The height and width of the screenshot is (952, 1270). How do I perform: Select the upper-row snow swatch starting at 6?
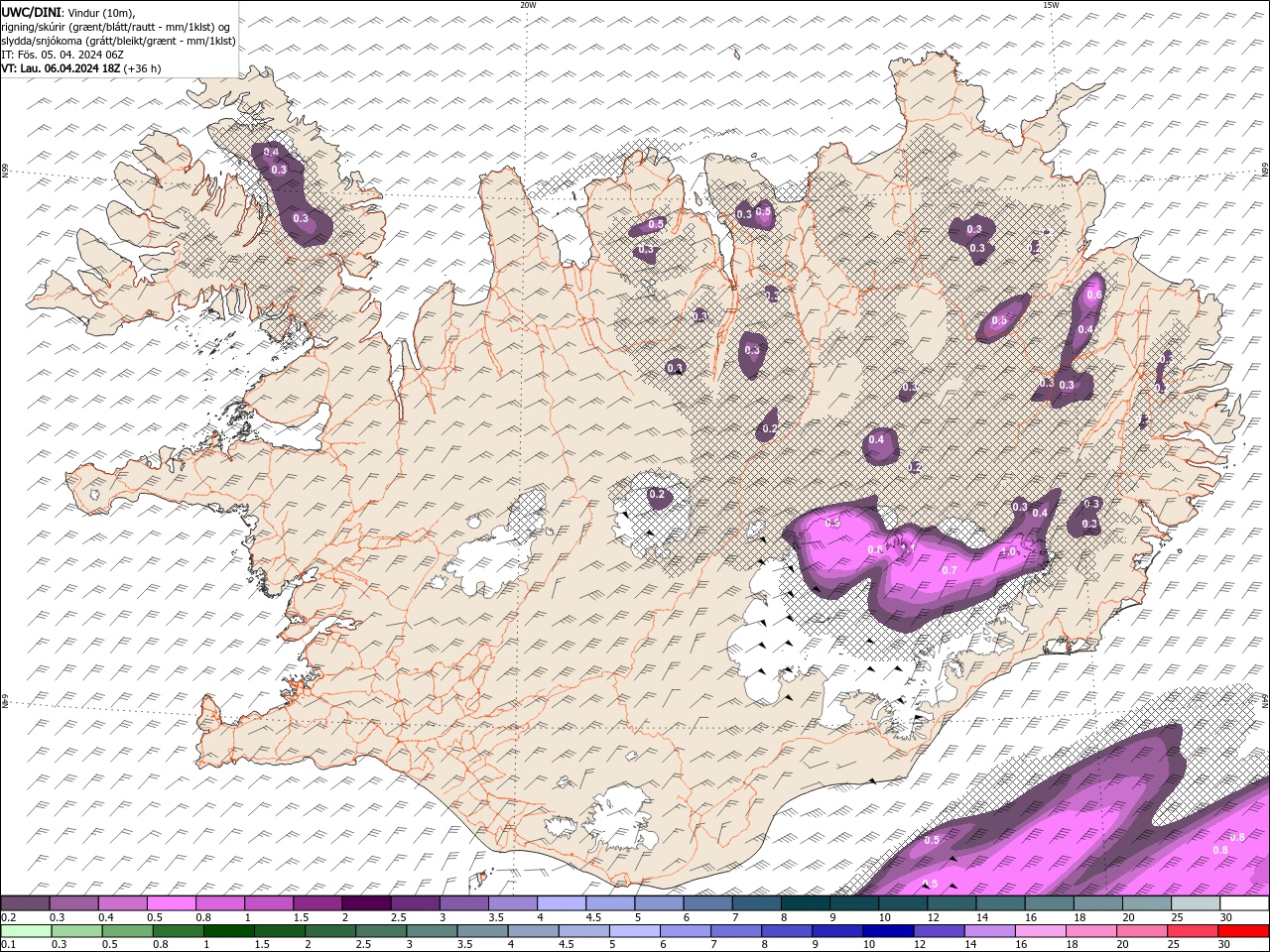click(708, 903)
